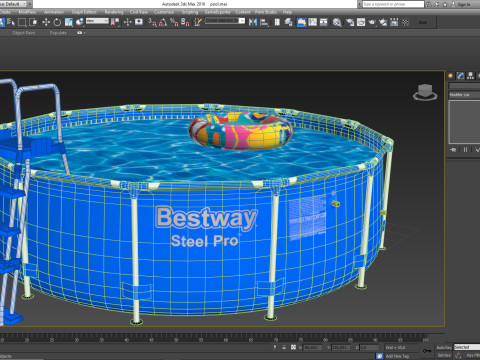Click the Pin Stack button
480x360 pixels.
pos(453,150)
